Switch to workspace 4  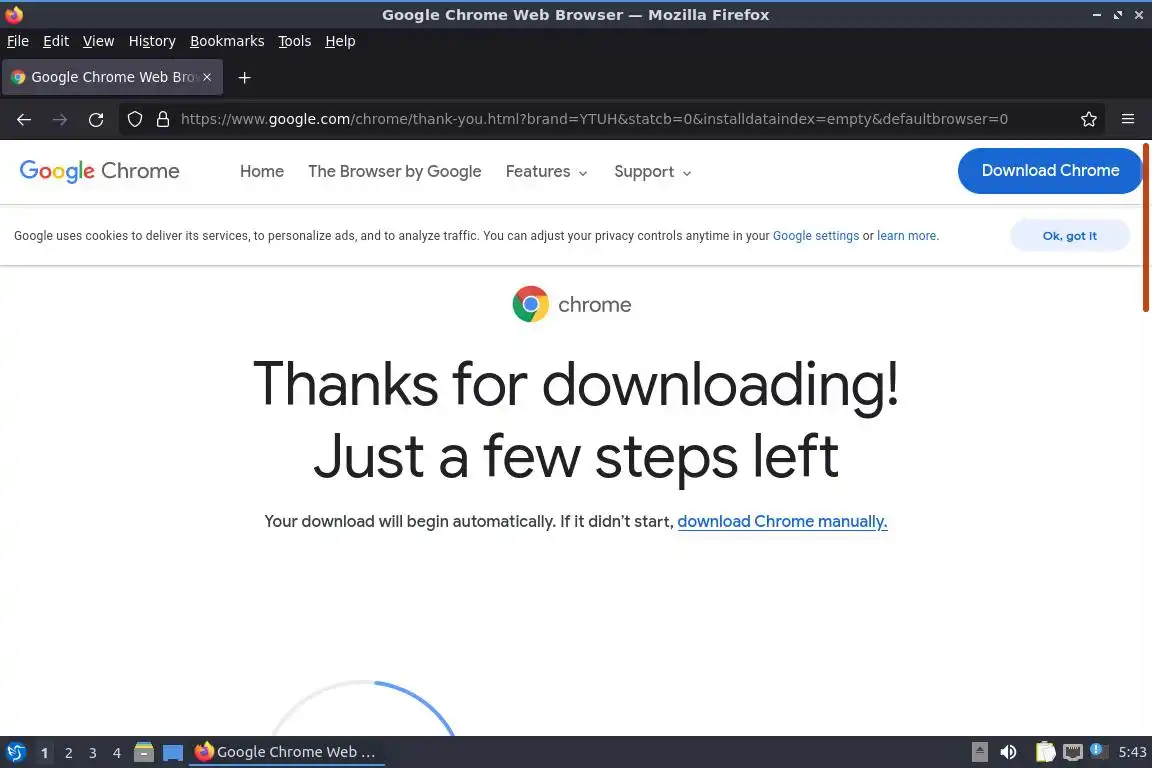tap(117, 753)
